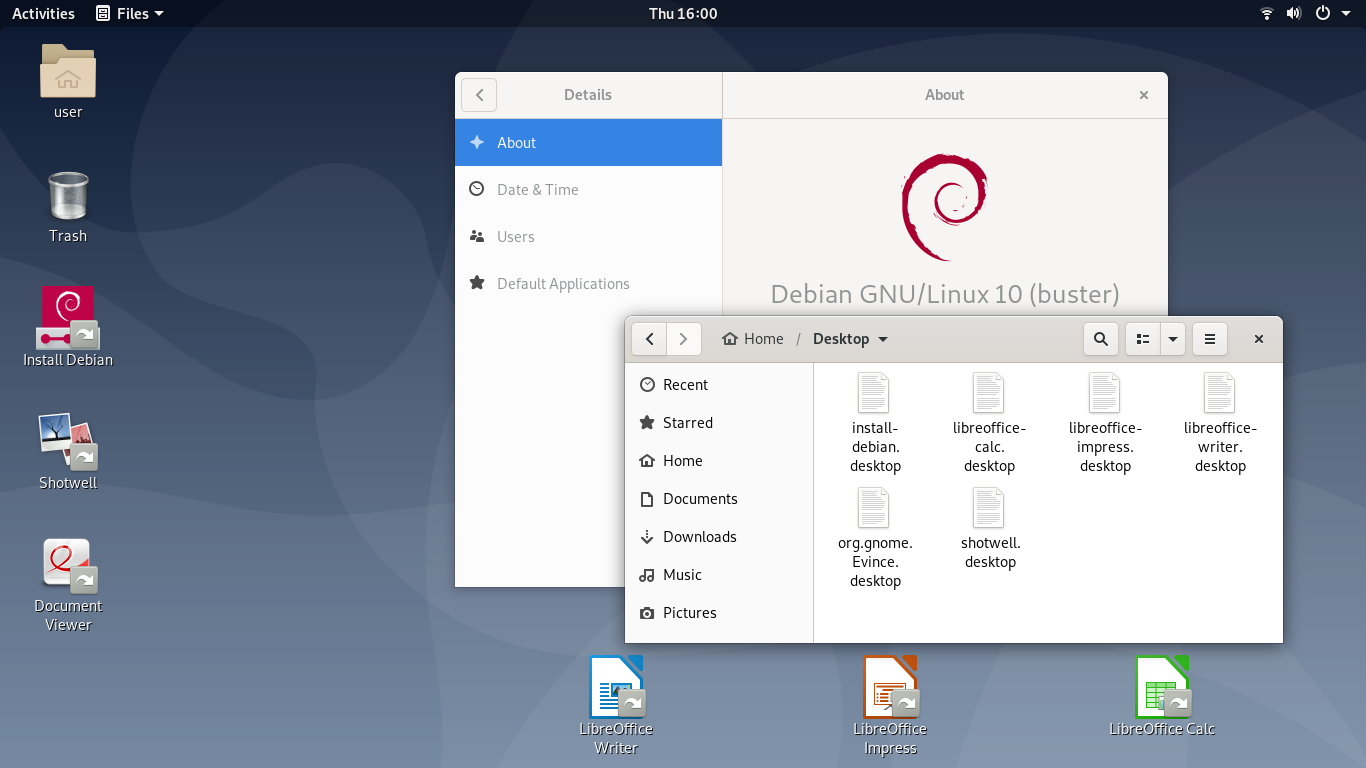Click the forward navigation arrow in Files

(x=683, y=339)
